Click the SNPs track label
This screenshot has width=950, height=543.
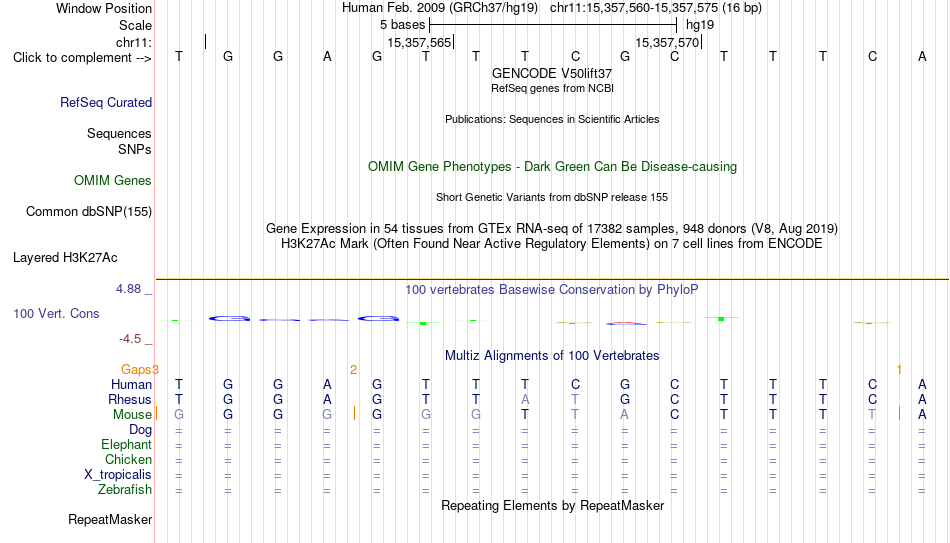click(135, 149)
